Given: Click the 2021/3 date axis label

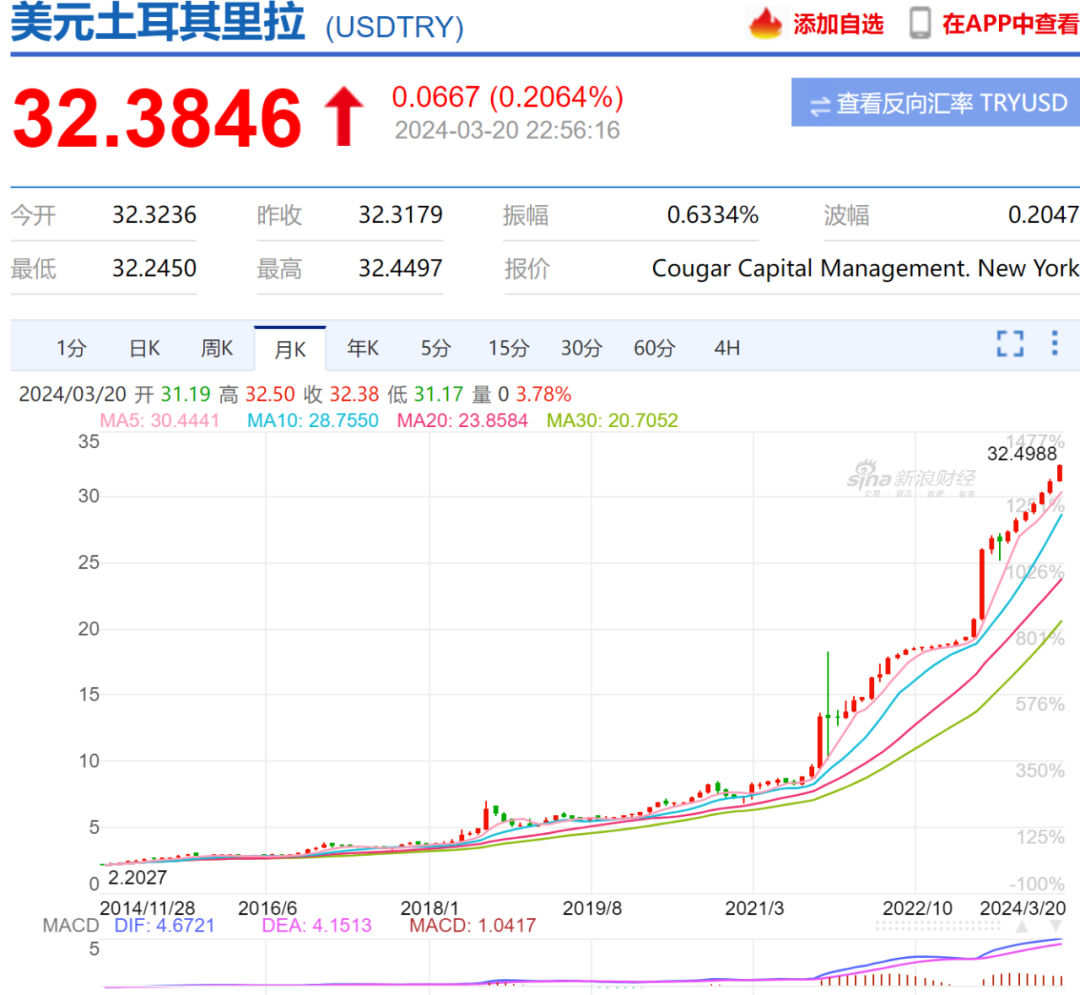Looking at the screenshot, I should coord(754,908).
